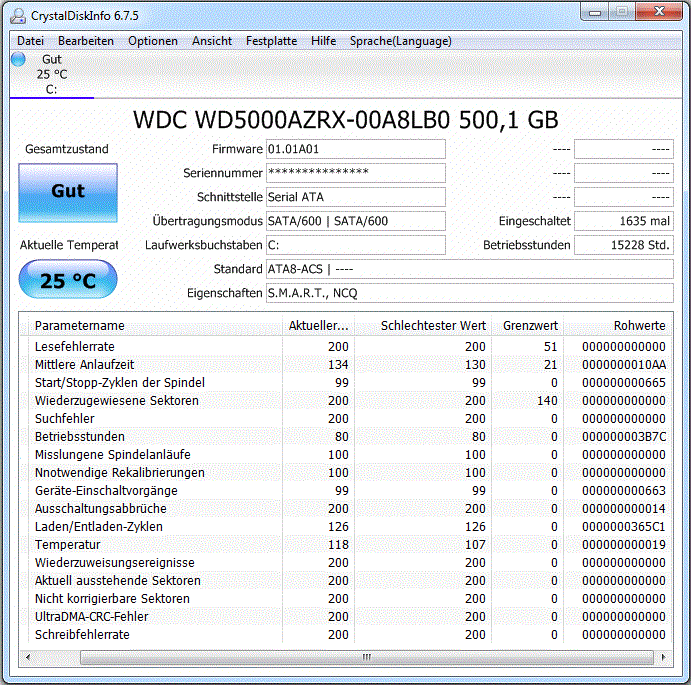Select the Schreibfehlerrate row
Image resolution: width=691 pixels, height=685 pixels.
[346, 635]
